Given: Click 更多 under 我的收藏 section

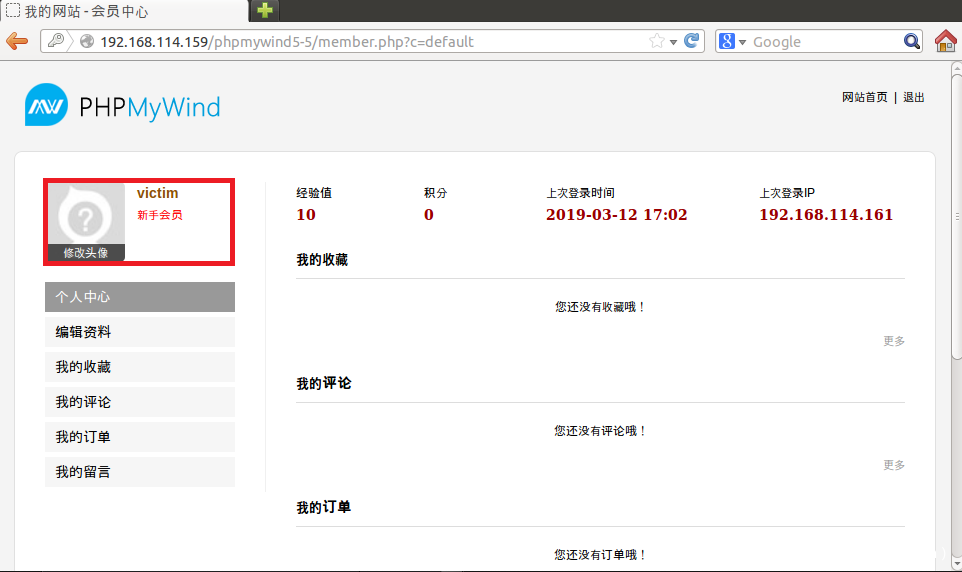Looking at the screenshot, I should 894,341.
